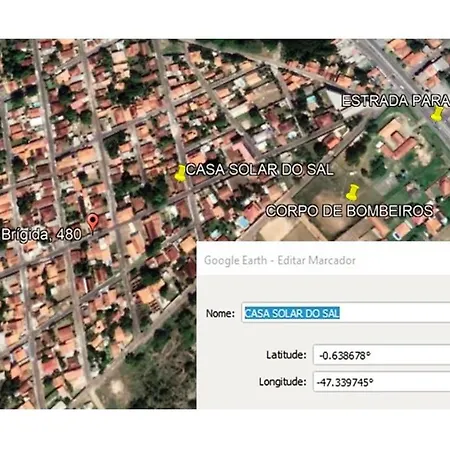Click the Longitude: field label
Image resolution: width=450 pixels, height=450 pixels.
click(x=283, y=381)
